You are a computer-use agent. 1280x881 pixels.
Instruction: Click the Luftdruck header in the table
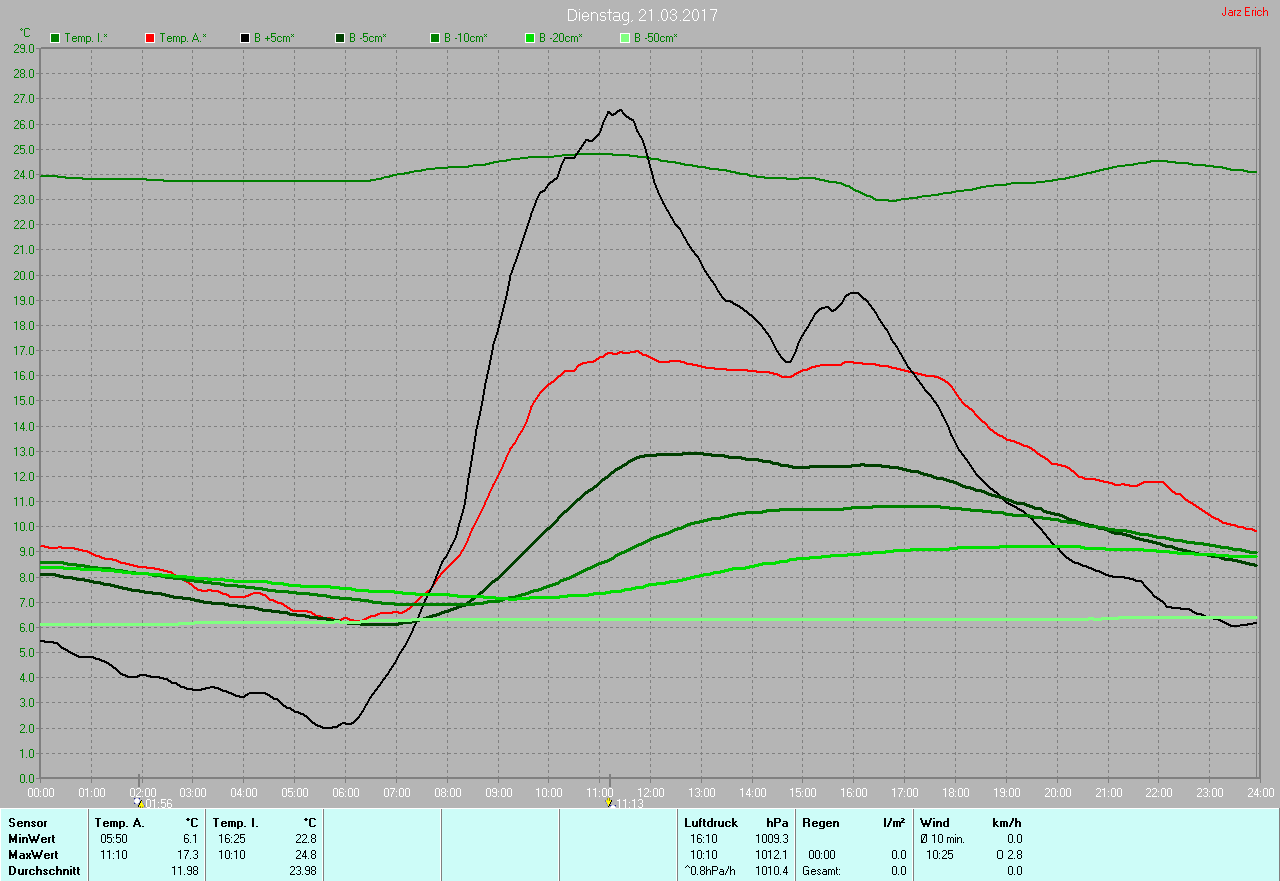[x=711, y=823]
